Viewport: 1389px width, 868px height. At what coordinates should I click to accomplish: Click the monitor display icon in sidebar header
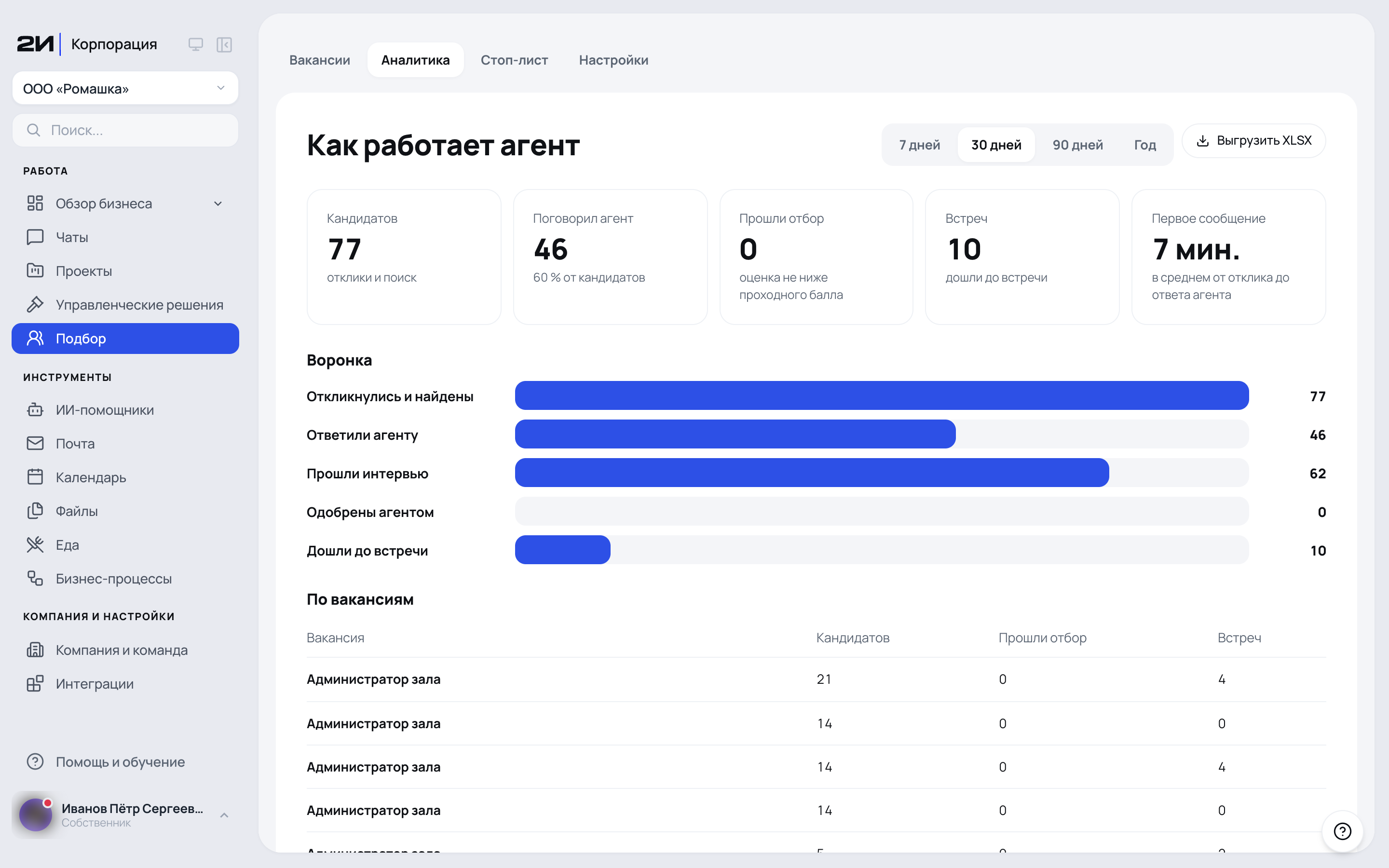point(196,44)
